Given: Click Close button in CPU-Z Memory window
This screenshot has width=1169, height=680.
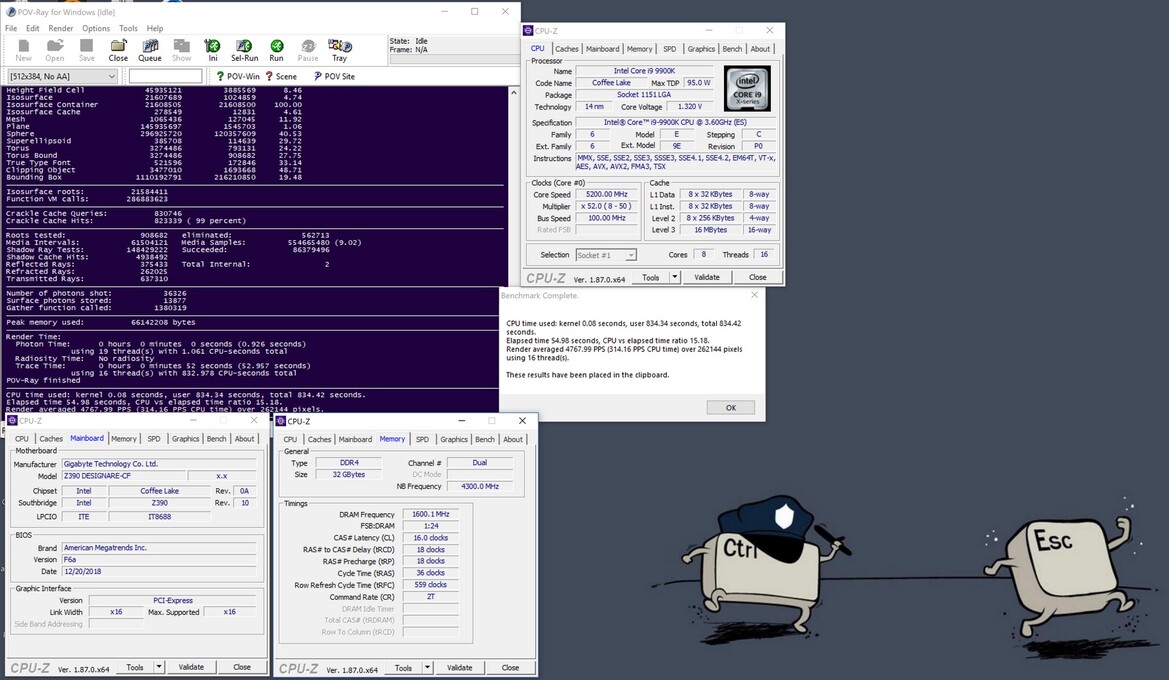Looking at the screenshot, I should [x=510, y=668].
